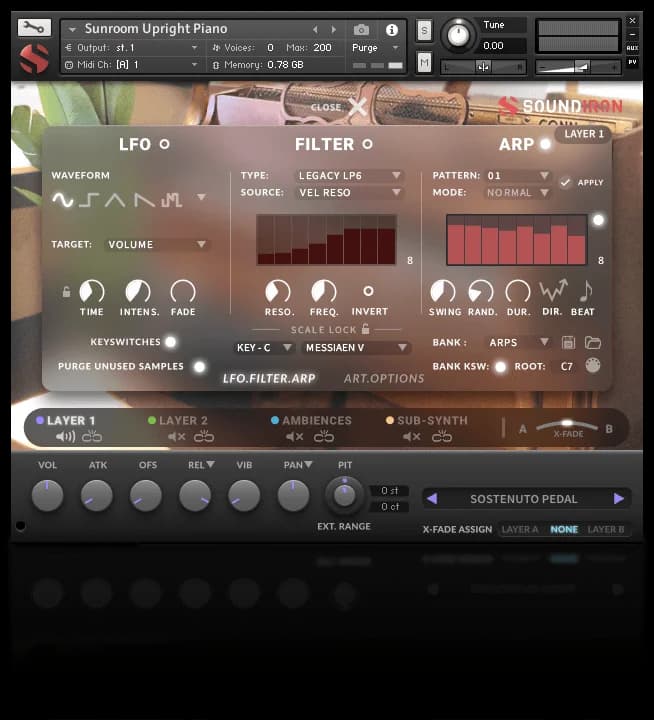Check the arp Apply checkbox
Viewport: 654px width, 720px height.
566,182
